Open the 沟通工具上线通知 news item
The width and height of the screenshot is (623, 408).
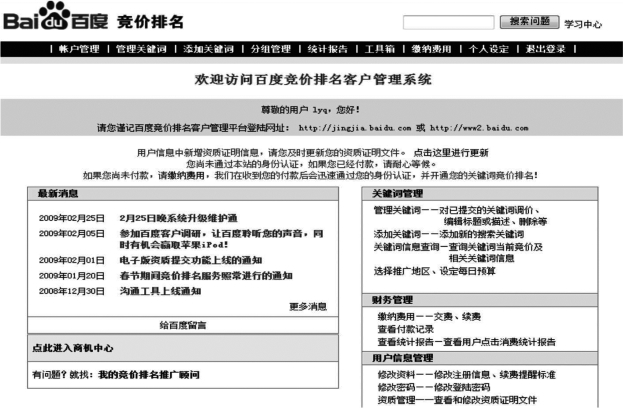coord(160,291)
